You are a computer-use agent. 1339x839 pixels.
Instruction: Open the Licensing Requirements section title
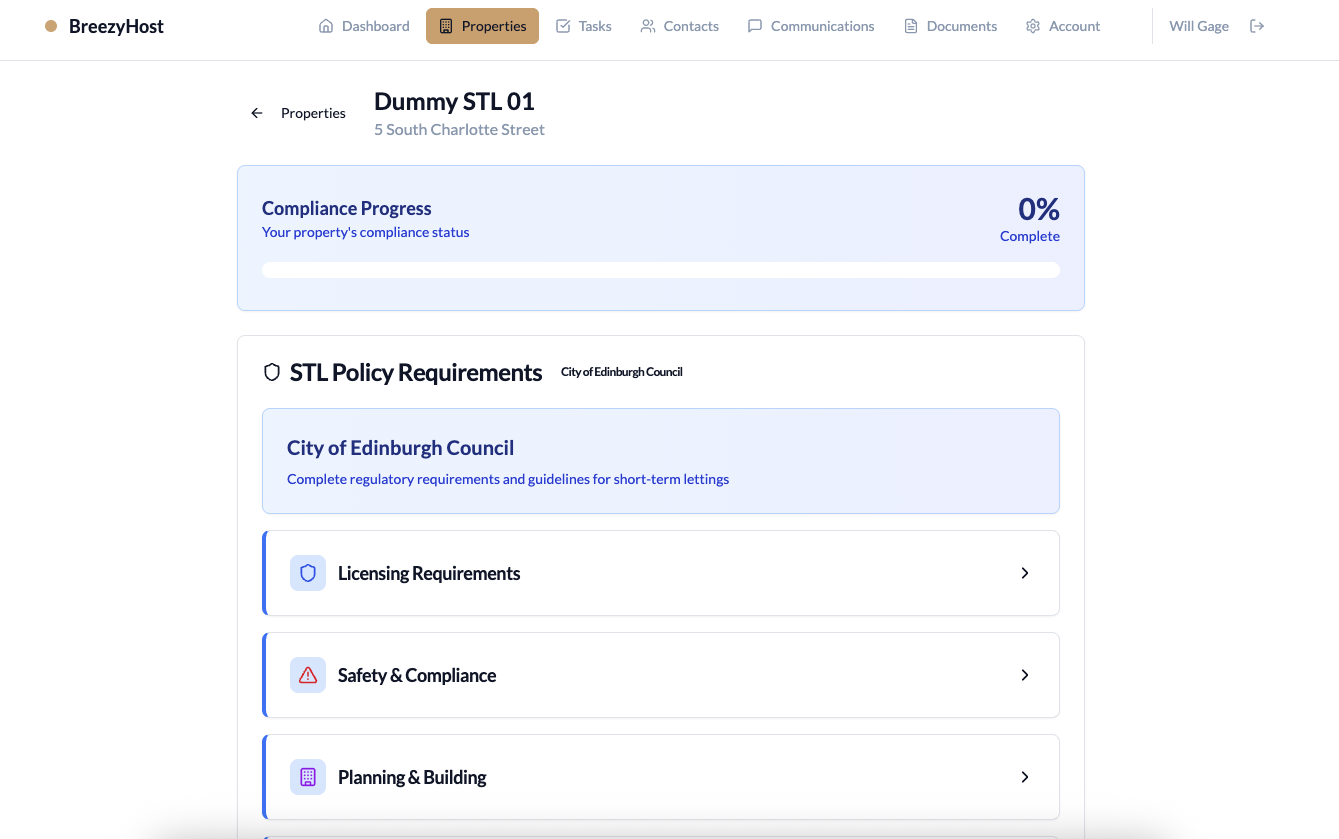pyautogui.click(x=429, y=573)
